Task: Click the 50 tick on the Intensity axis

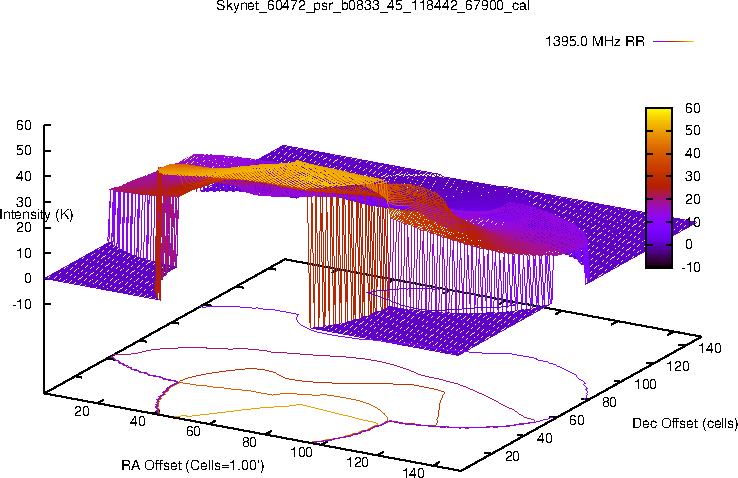Action: click(24, 151)
